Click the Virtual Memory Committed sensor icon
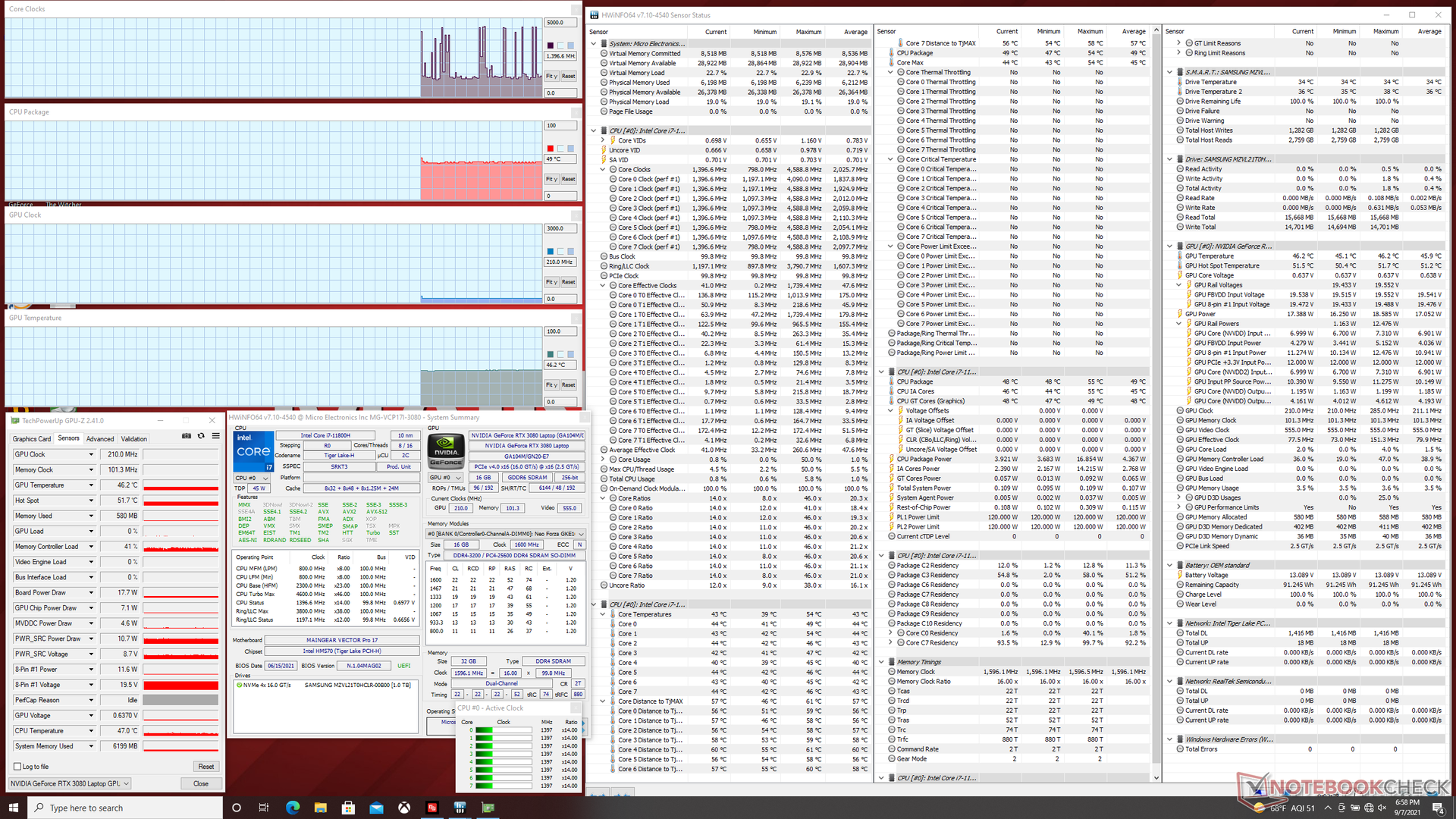 604,54
